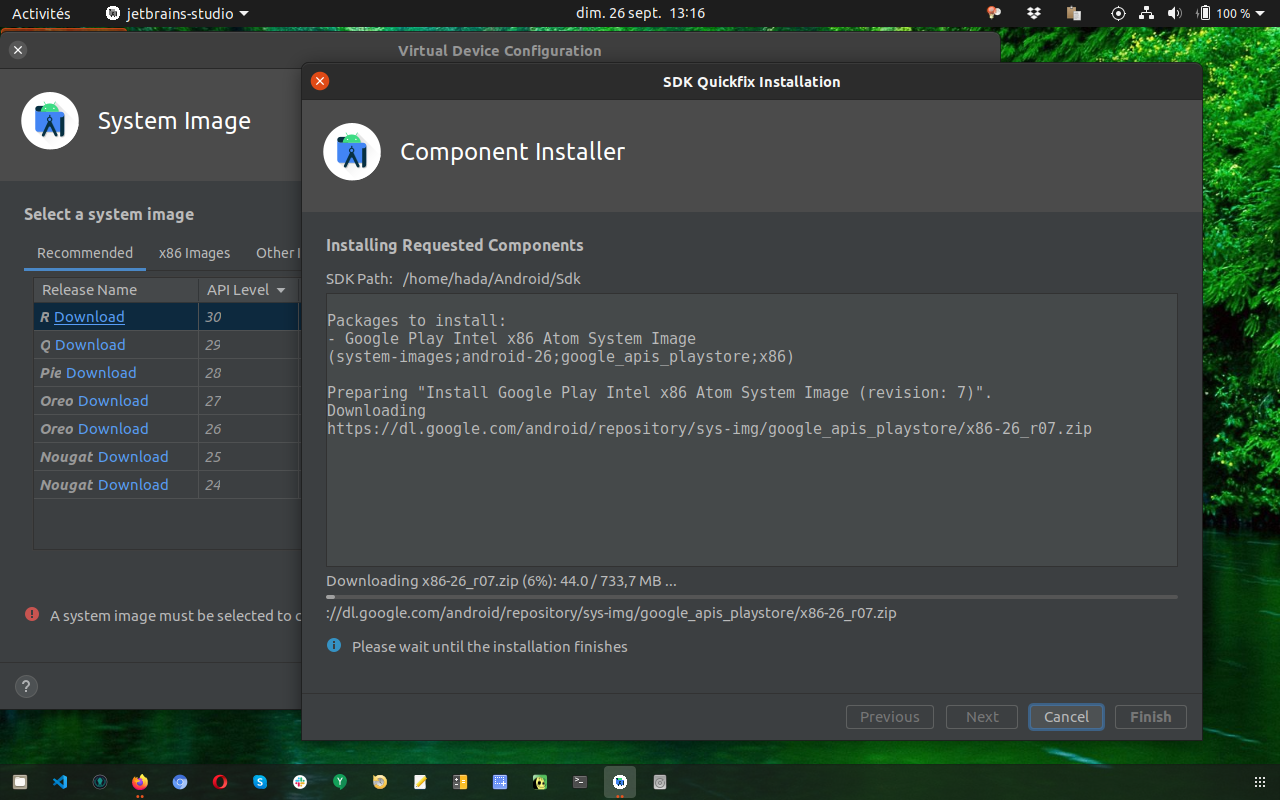Click the Dropbox tray icon
Screen dimensions: 1280x800
click(1034, 13)
